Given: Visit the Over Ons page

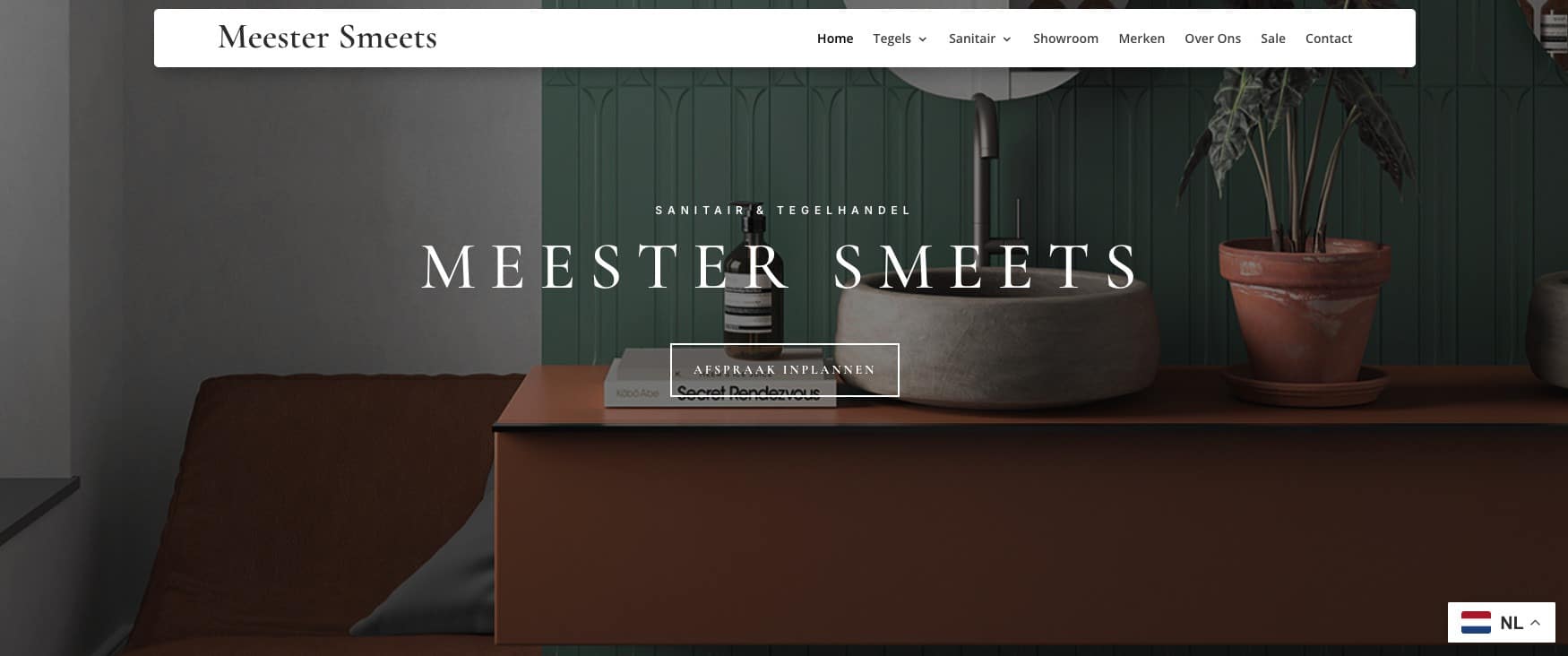Looking at the screenshot, I should (x=1212, y=39).
